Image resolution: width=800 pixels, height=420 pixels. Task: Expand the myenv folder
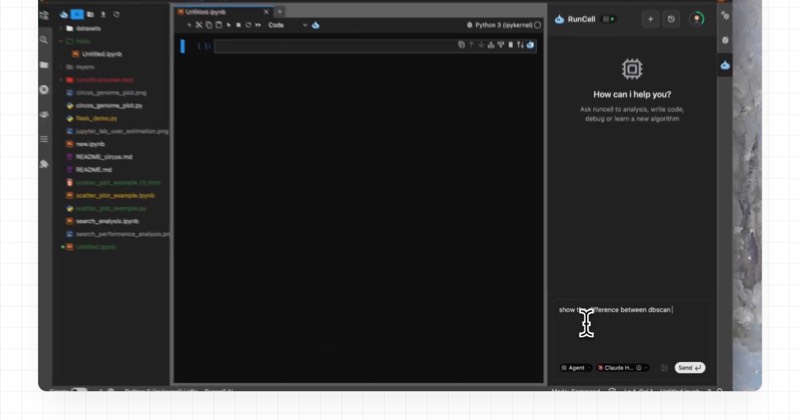click(x=62, y=67)
